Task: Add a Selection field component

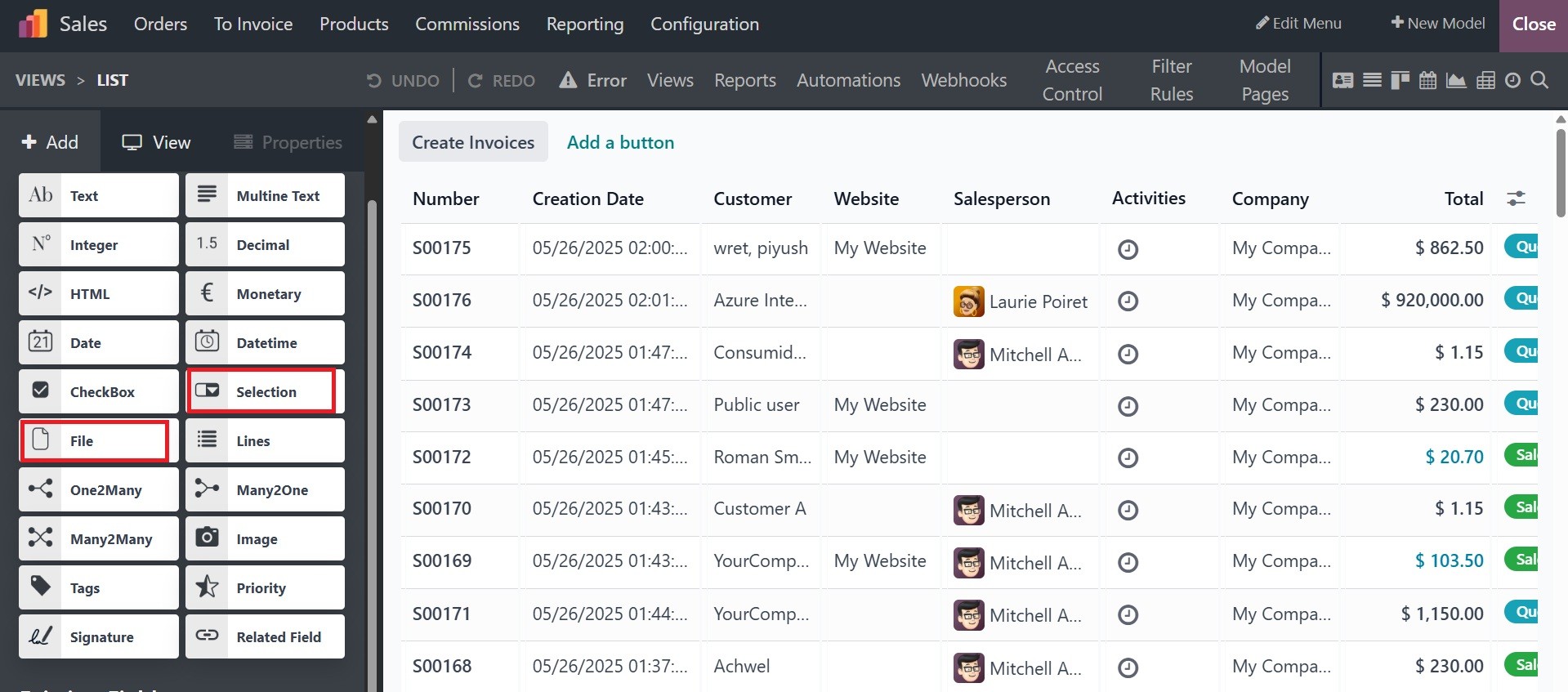Action: click(265, 391)
